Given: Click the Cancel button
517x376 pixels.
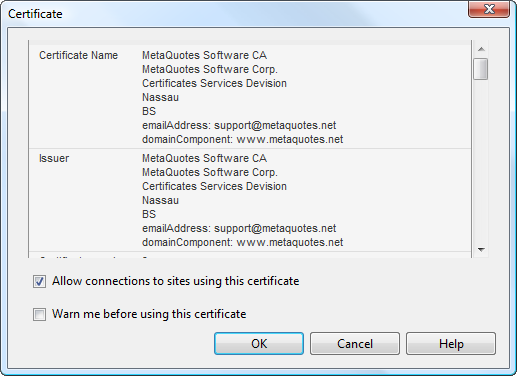Looking at the screenshot, I should 355,343.
